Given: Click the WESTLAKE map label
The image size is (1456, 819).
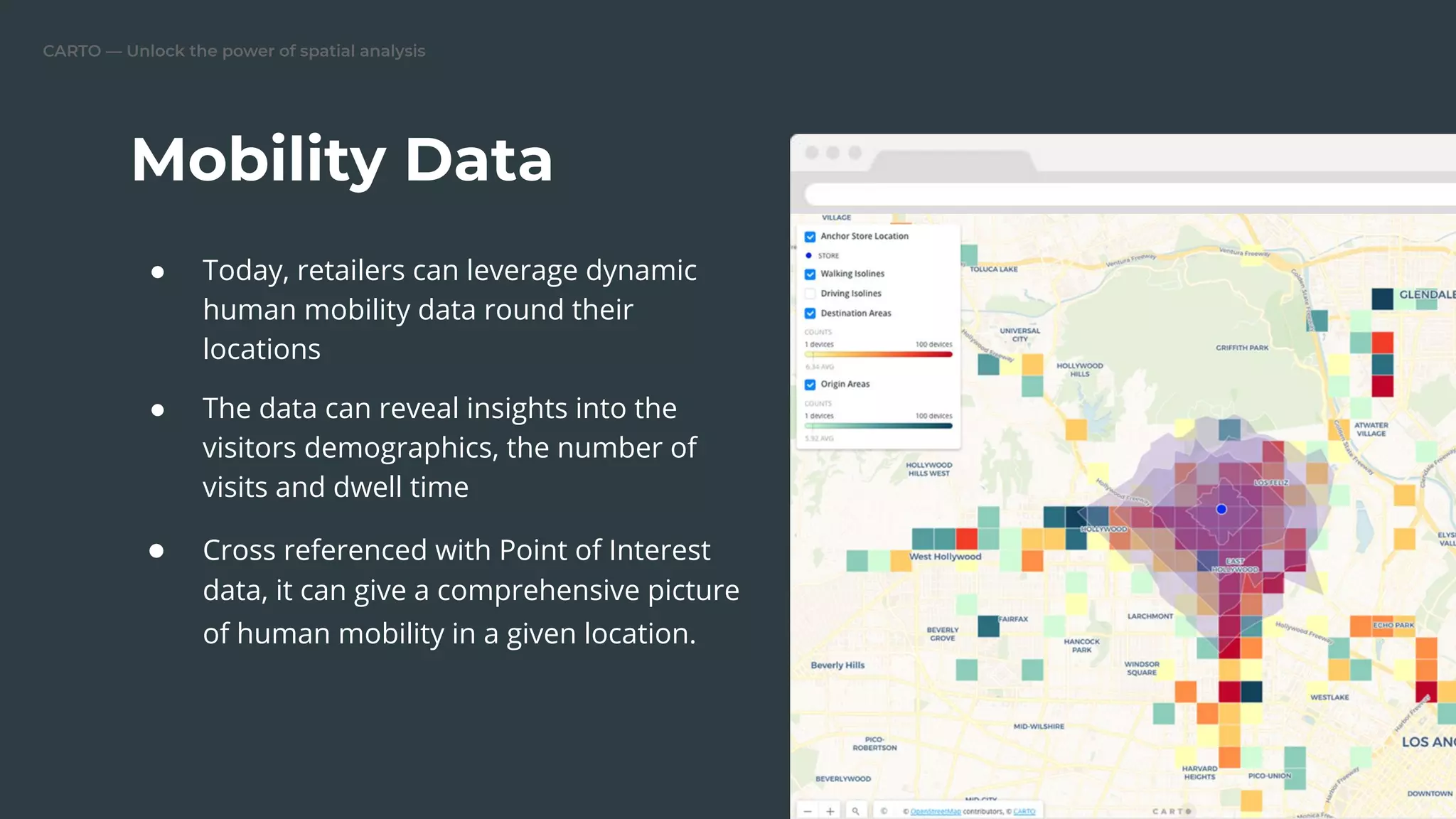Looking at the screenshot, I should click(x=1329, y=697).
